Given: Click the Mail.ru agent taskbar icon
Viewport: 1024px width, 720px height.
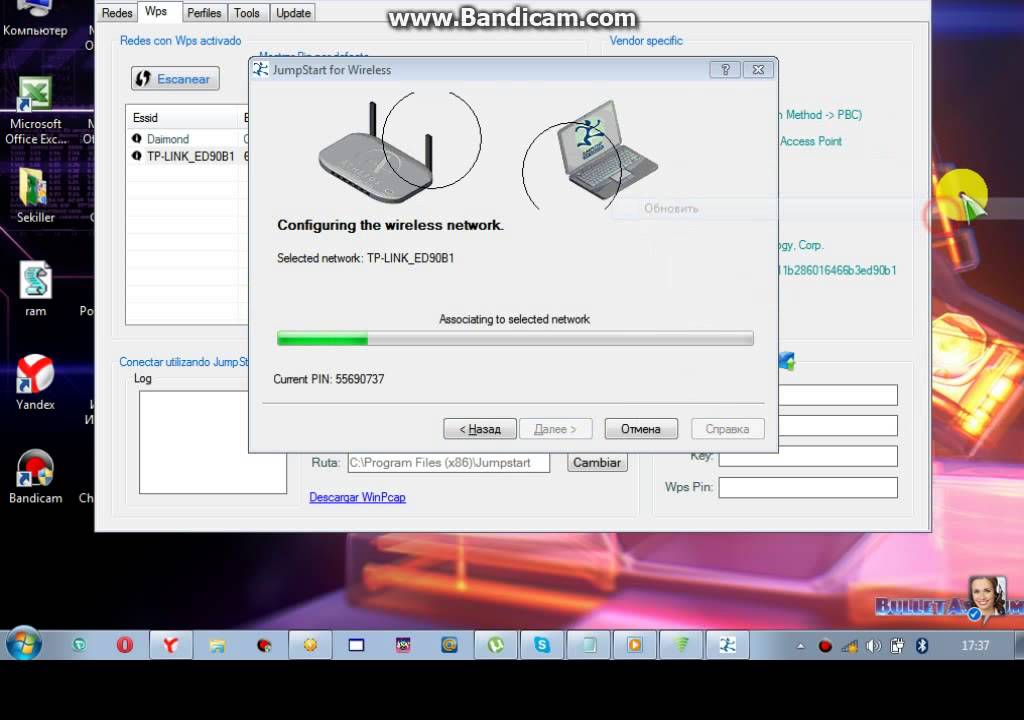Looking at the screenshot, I should point(449,645).
